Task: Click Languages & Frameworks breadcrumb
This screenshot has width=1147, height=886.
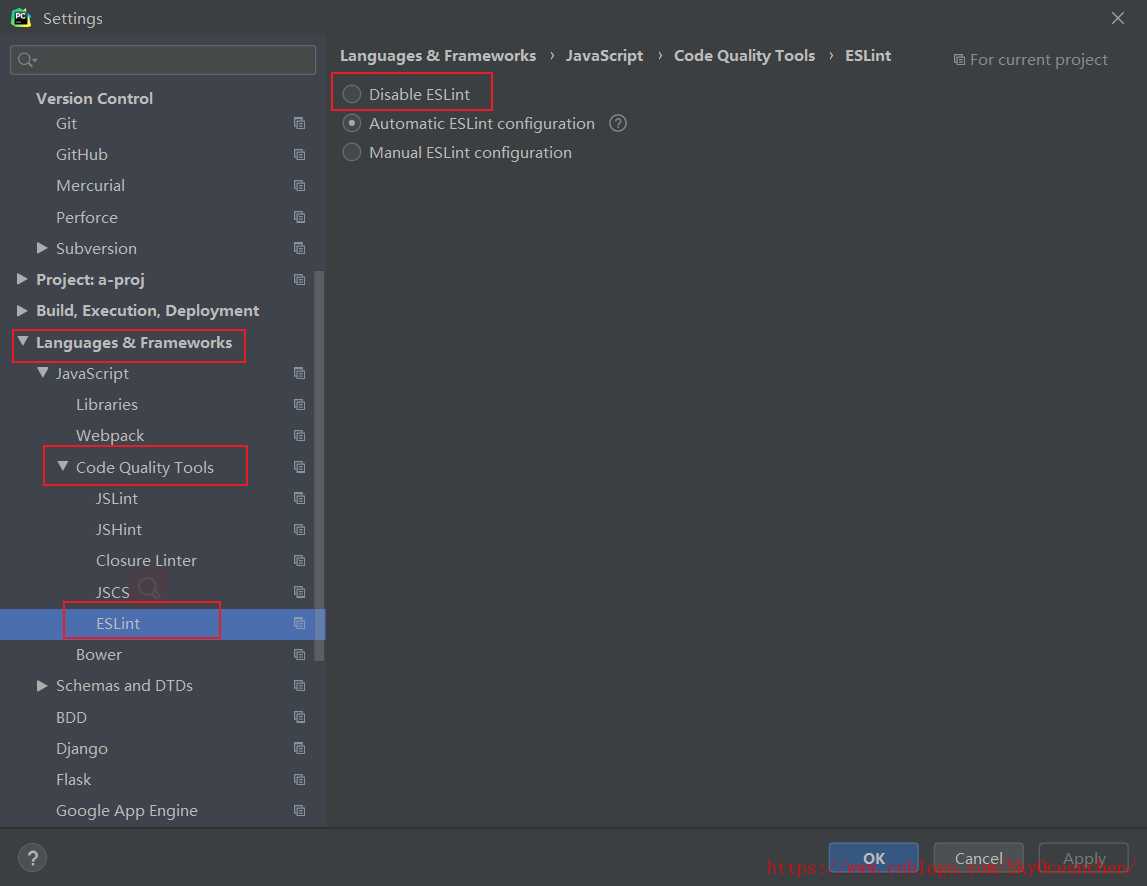Action: click(438, 56)
